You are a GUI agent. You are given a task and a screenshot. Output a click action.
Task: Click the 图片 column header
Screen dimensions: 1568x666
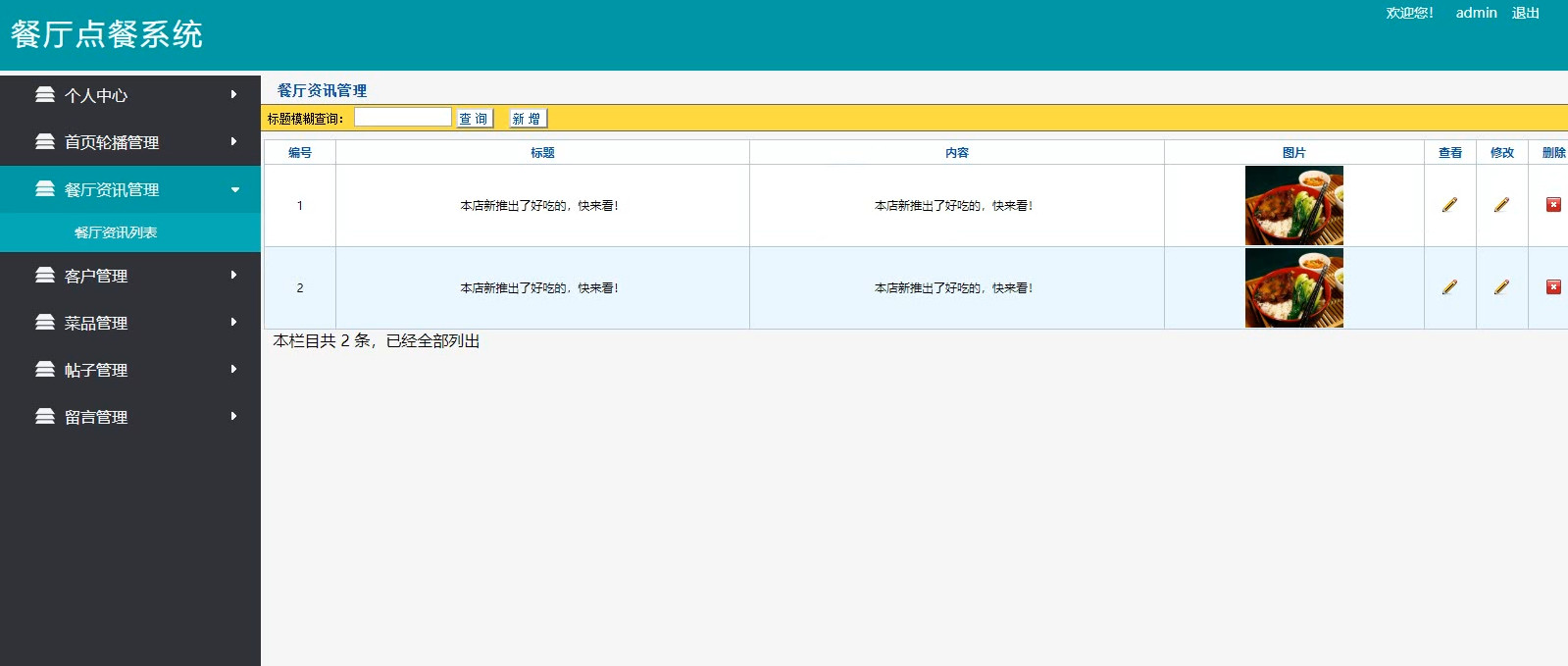point(1294,152)
